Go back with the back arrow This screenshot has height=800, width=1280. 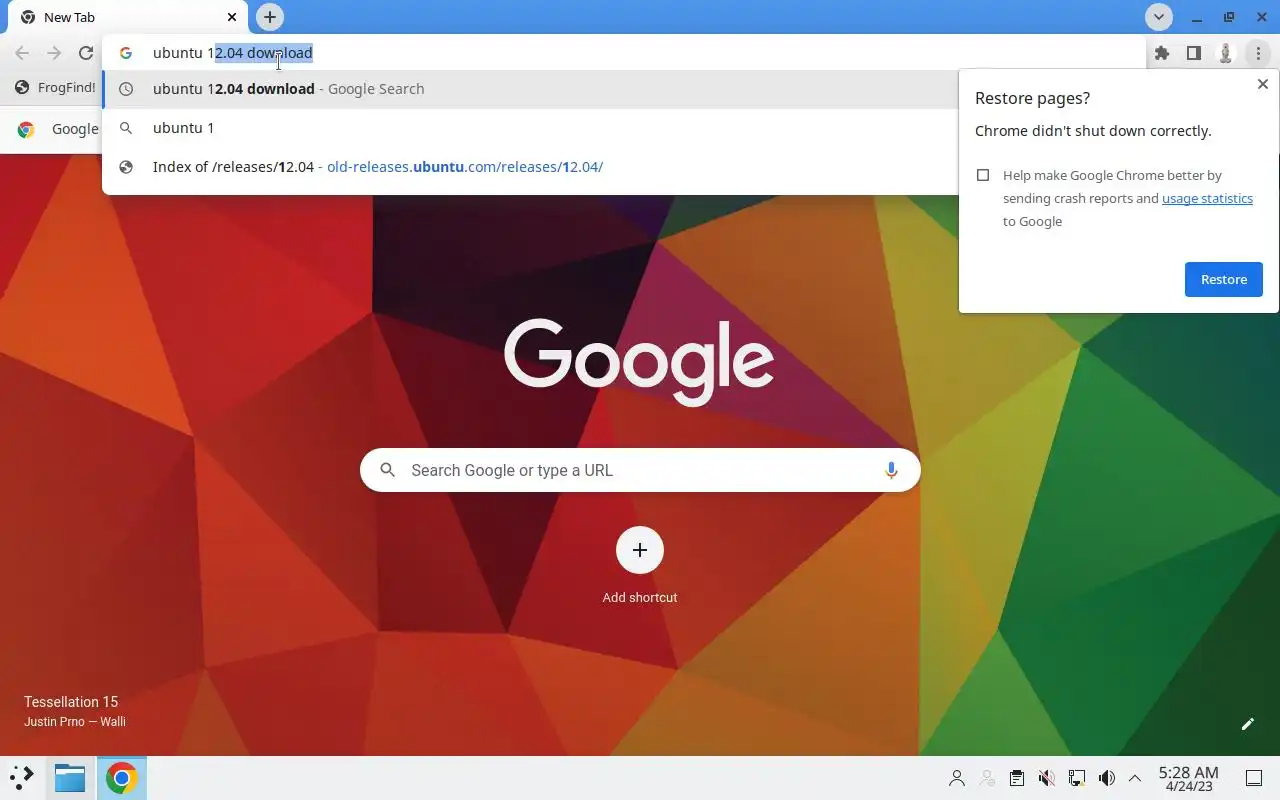click(22, 53)
